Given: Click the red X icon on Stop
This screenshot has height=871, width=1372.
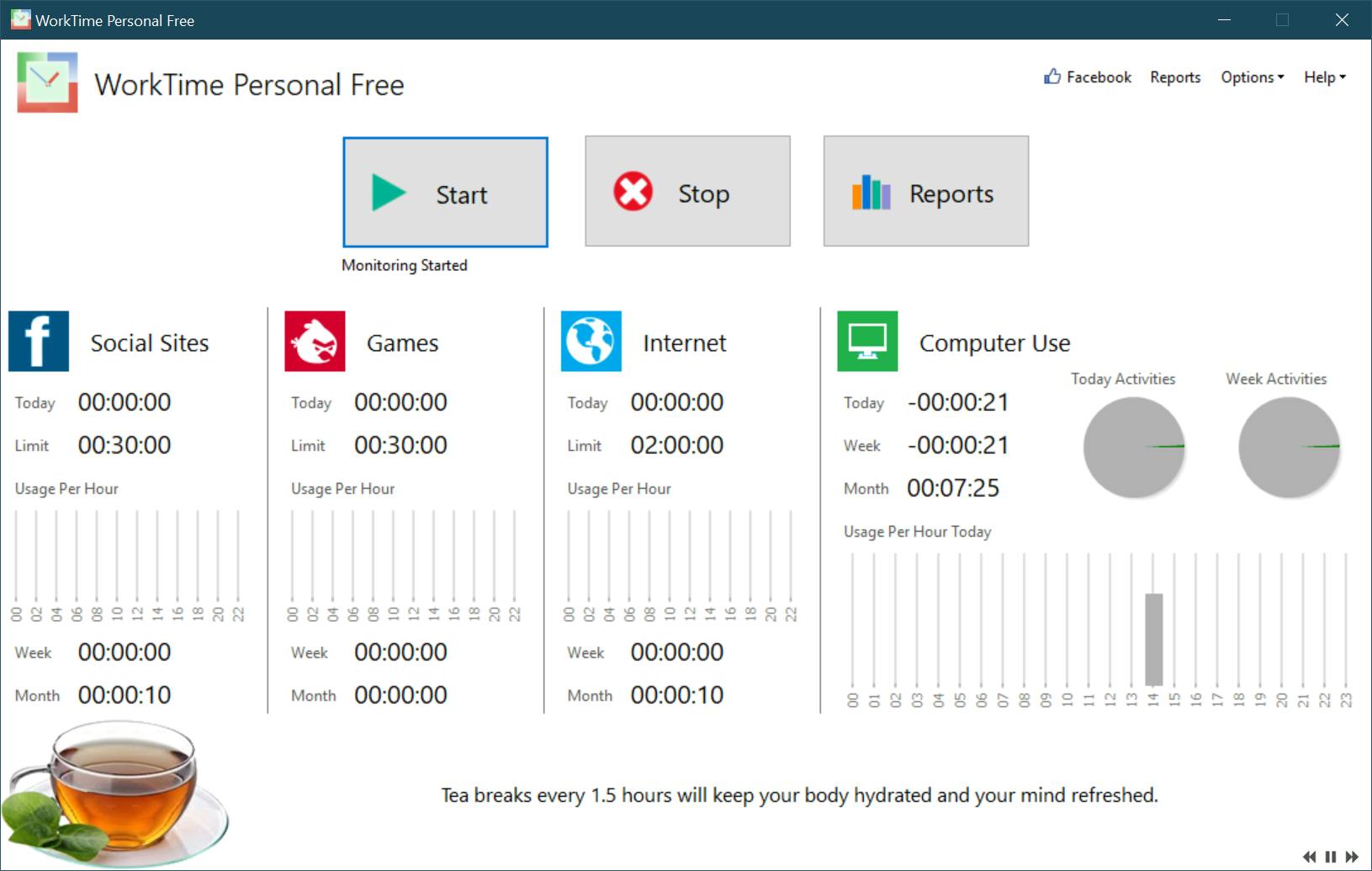Looking at the screenshot, I should 633,191.
